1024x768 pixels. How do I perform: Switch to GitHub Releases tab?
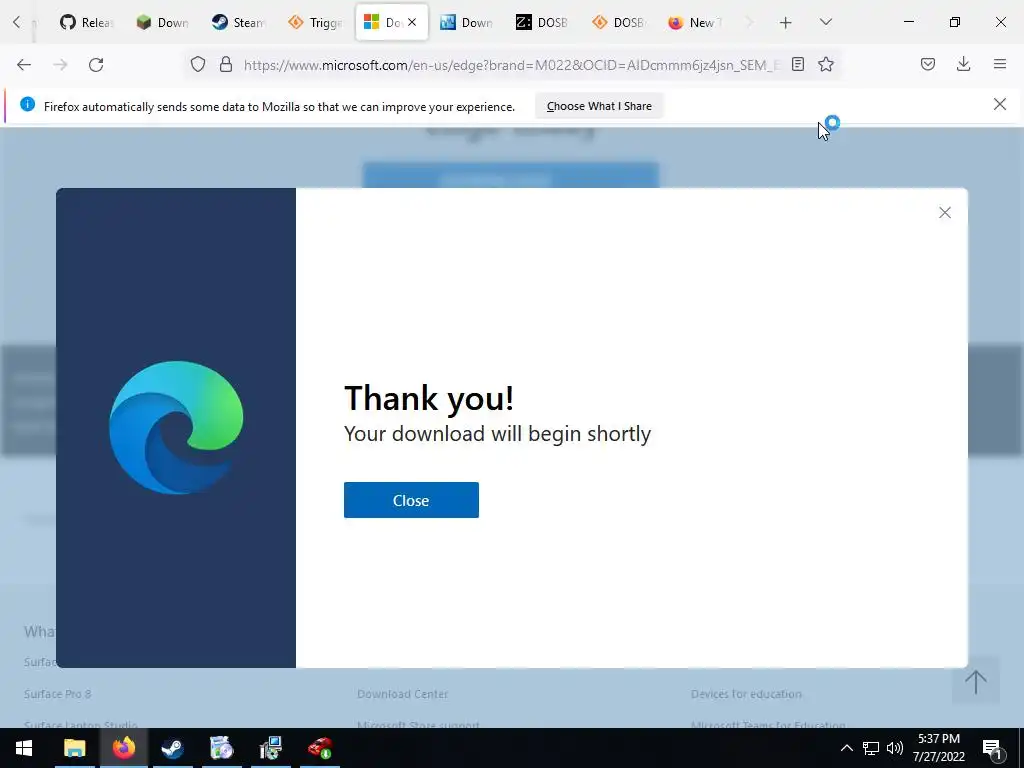[x=86, y=22]
